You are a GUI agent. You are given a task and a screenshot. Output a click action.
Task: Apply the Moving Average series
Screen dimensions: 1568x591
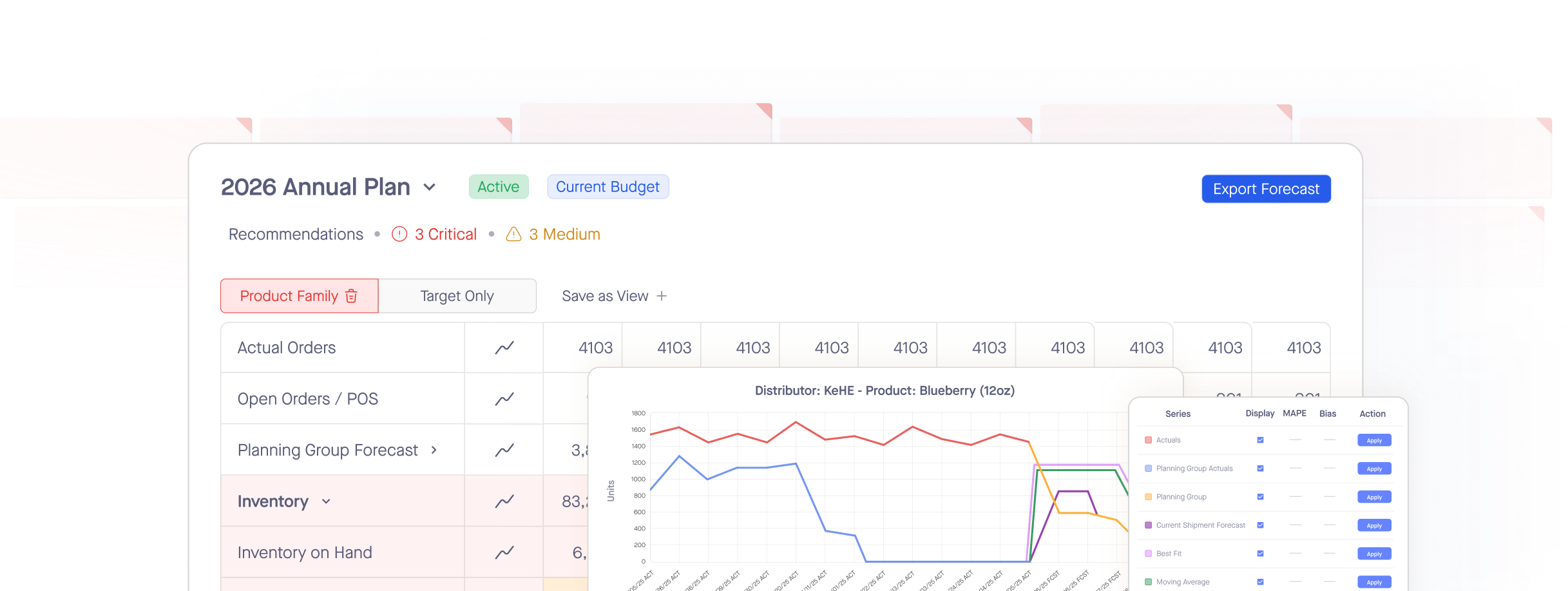pyautogui.click(x=1374, y=582)
